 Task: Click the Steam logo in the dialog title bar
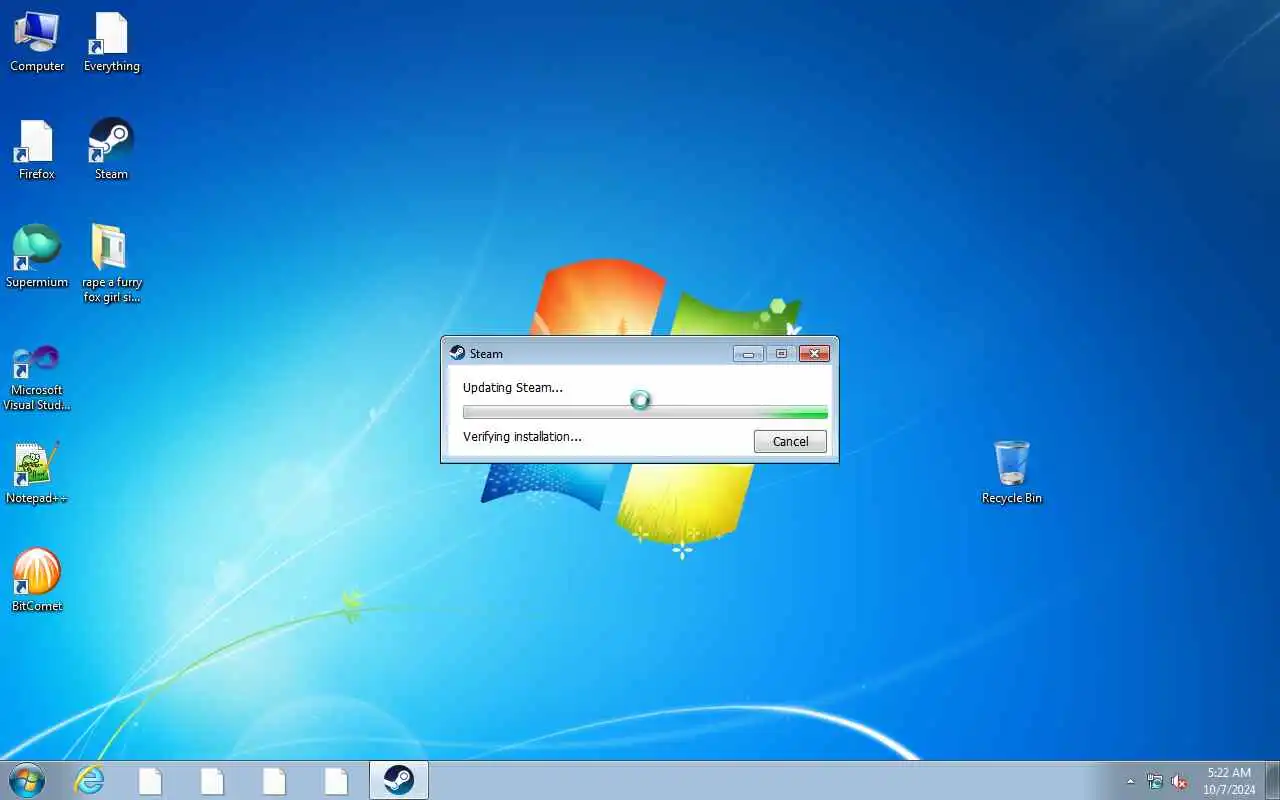click(457, 353)
